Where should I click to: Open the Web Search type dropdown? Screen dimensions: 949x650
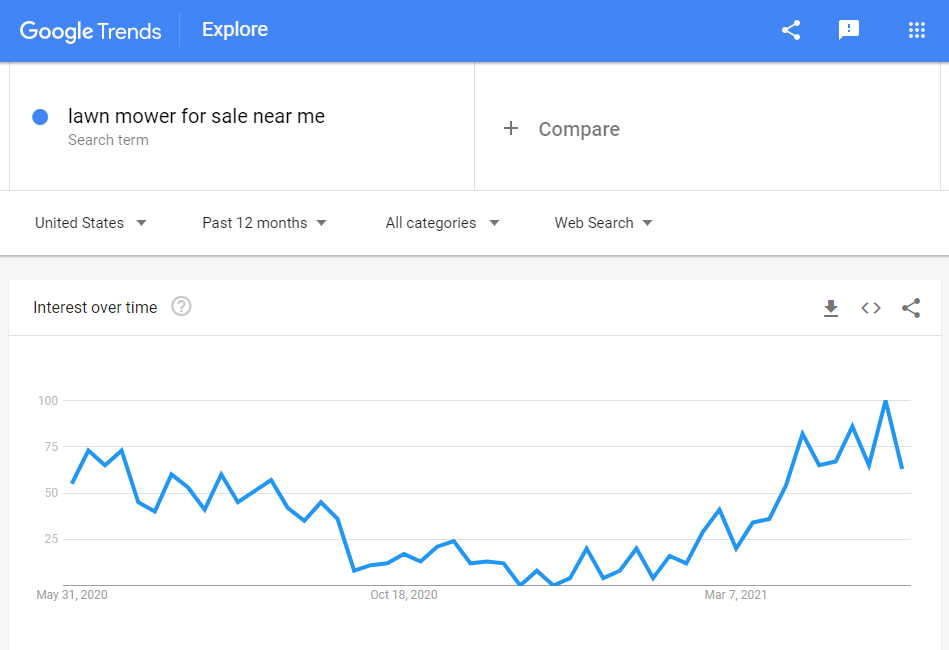pyautogui.click(x=603, y=223)
